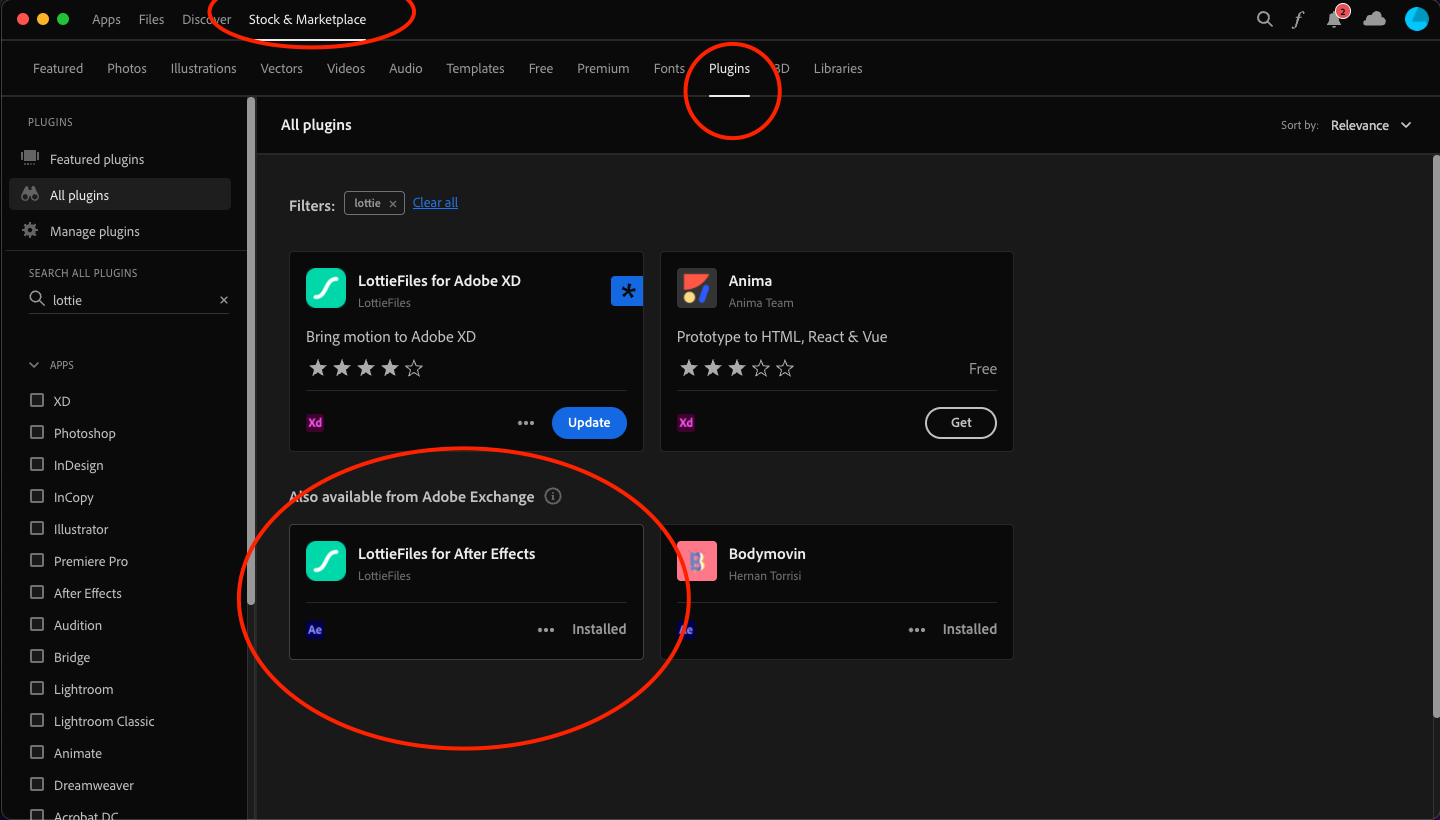Open the Premium category tab

(603, 68)
